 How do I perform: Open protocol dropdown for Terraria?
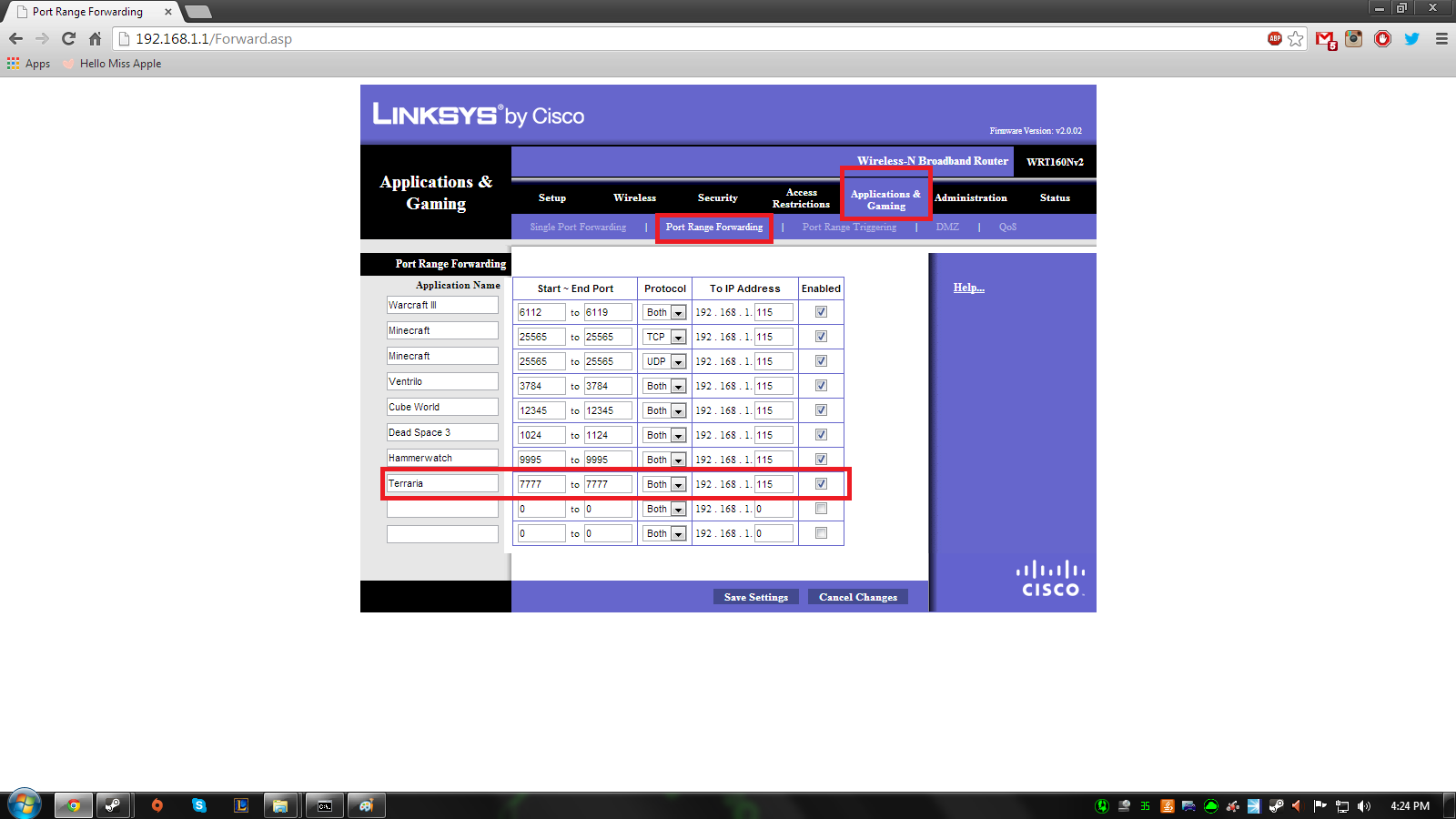(665, 484)
